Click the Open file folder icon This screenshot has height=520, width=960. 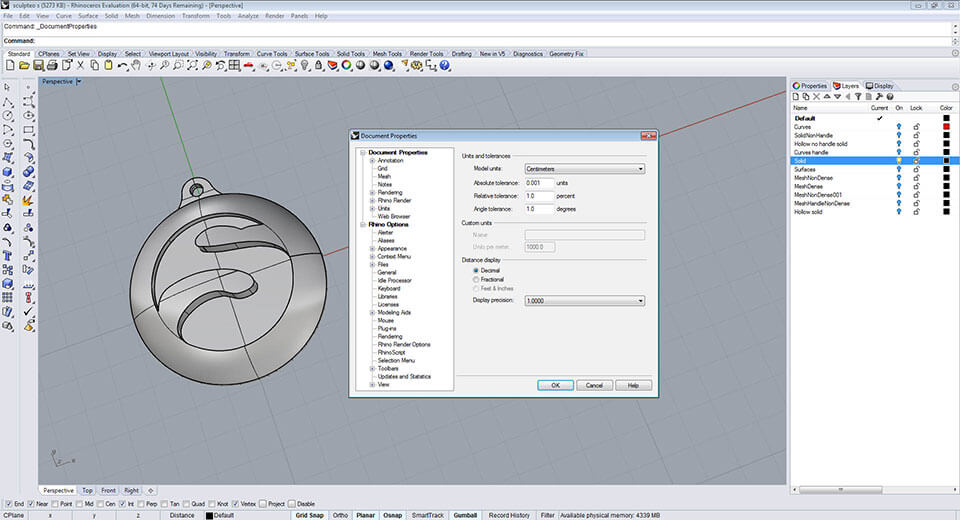point(23,65)
